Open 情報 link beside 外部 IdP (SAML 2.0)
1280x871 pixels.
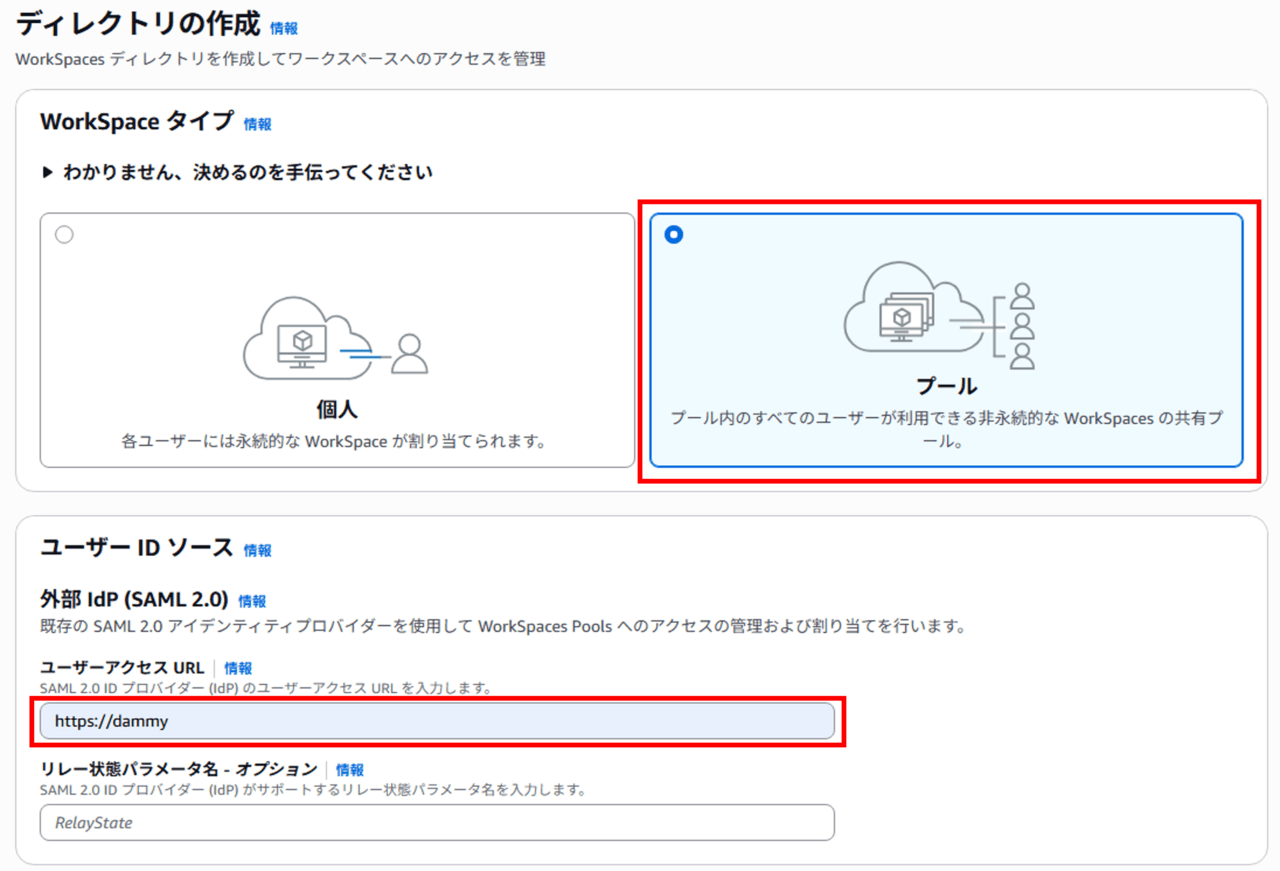[252, 601]
